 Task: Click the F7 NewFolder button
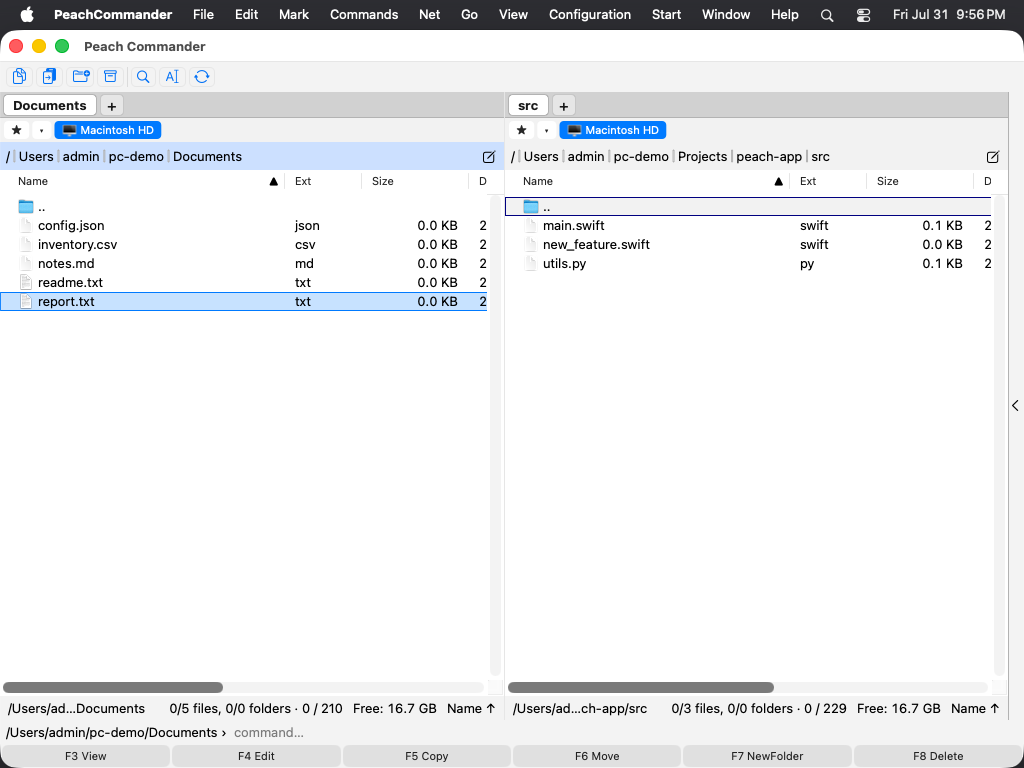pyautogui.click(x=767, y=756)
